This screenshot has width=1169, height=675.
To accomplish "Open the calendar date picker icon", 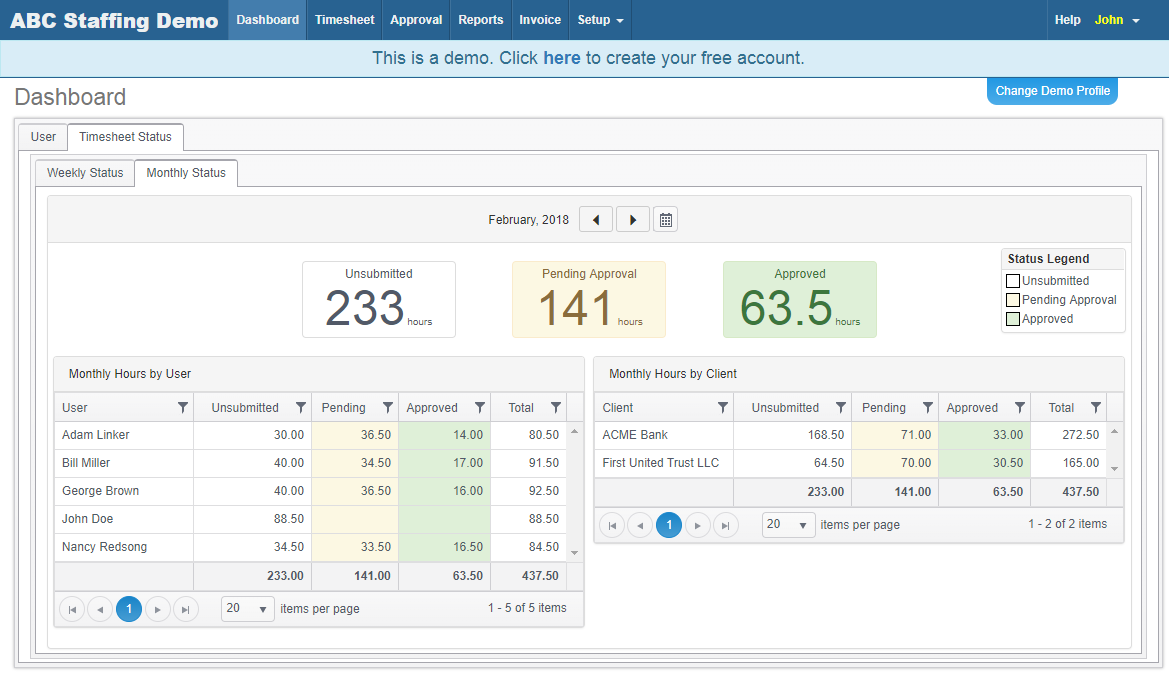I will 666,220.
